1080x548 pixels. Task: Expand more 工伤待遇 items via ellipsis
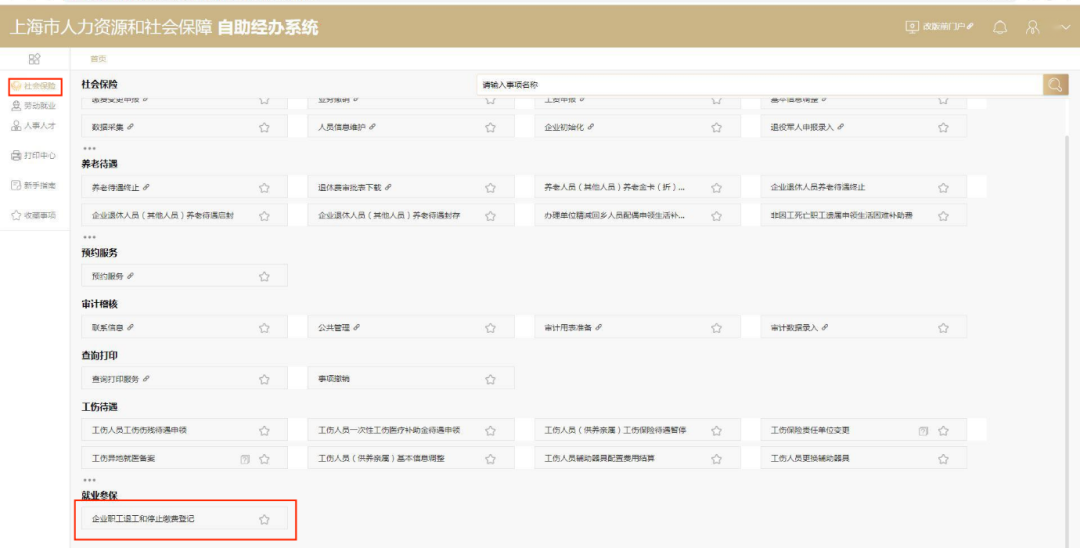tap(90, 481)
